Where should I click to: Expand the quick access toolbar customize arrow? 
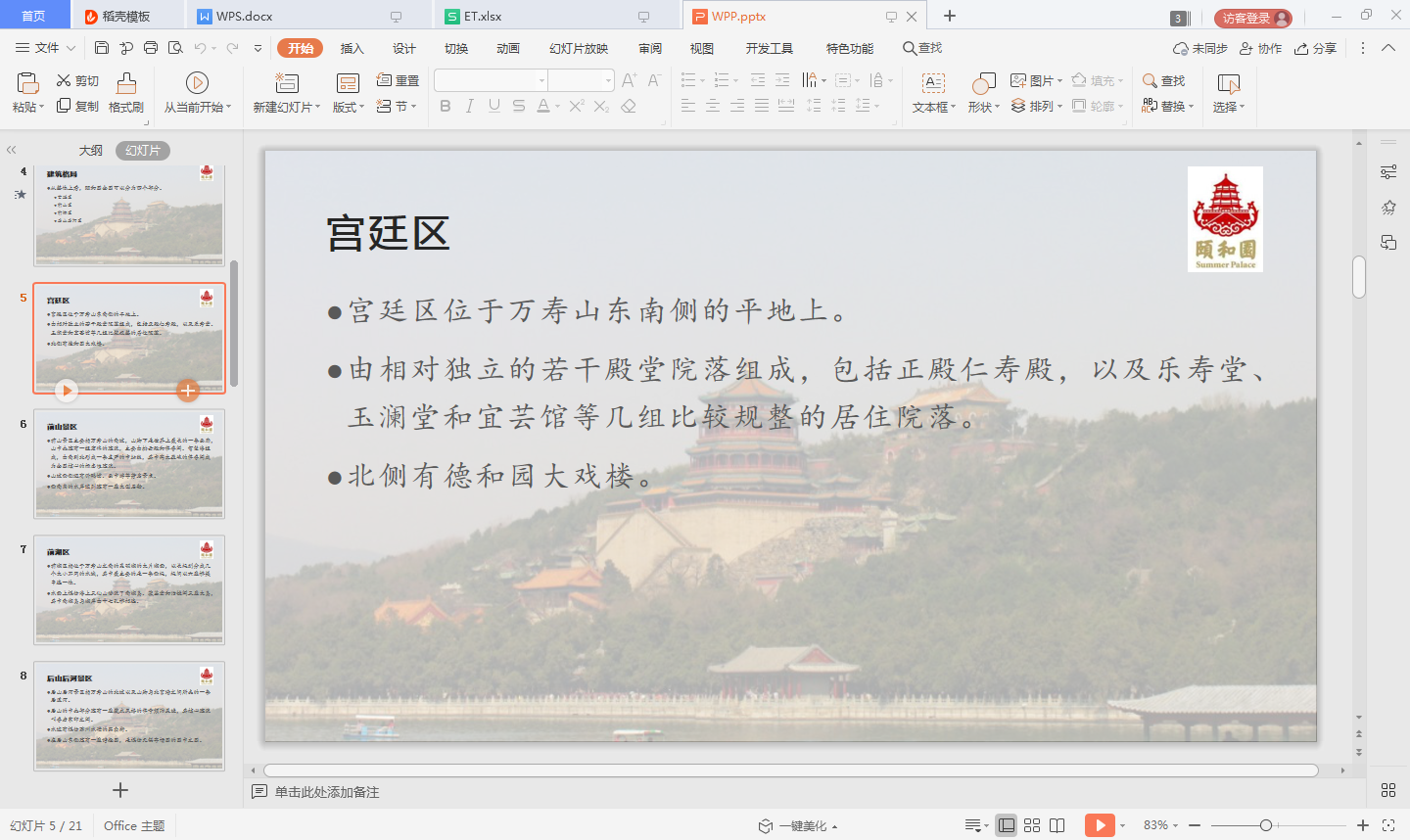pos(258,48)
